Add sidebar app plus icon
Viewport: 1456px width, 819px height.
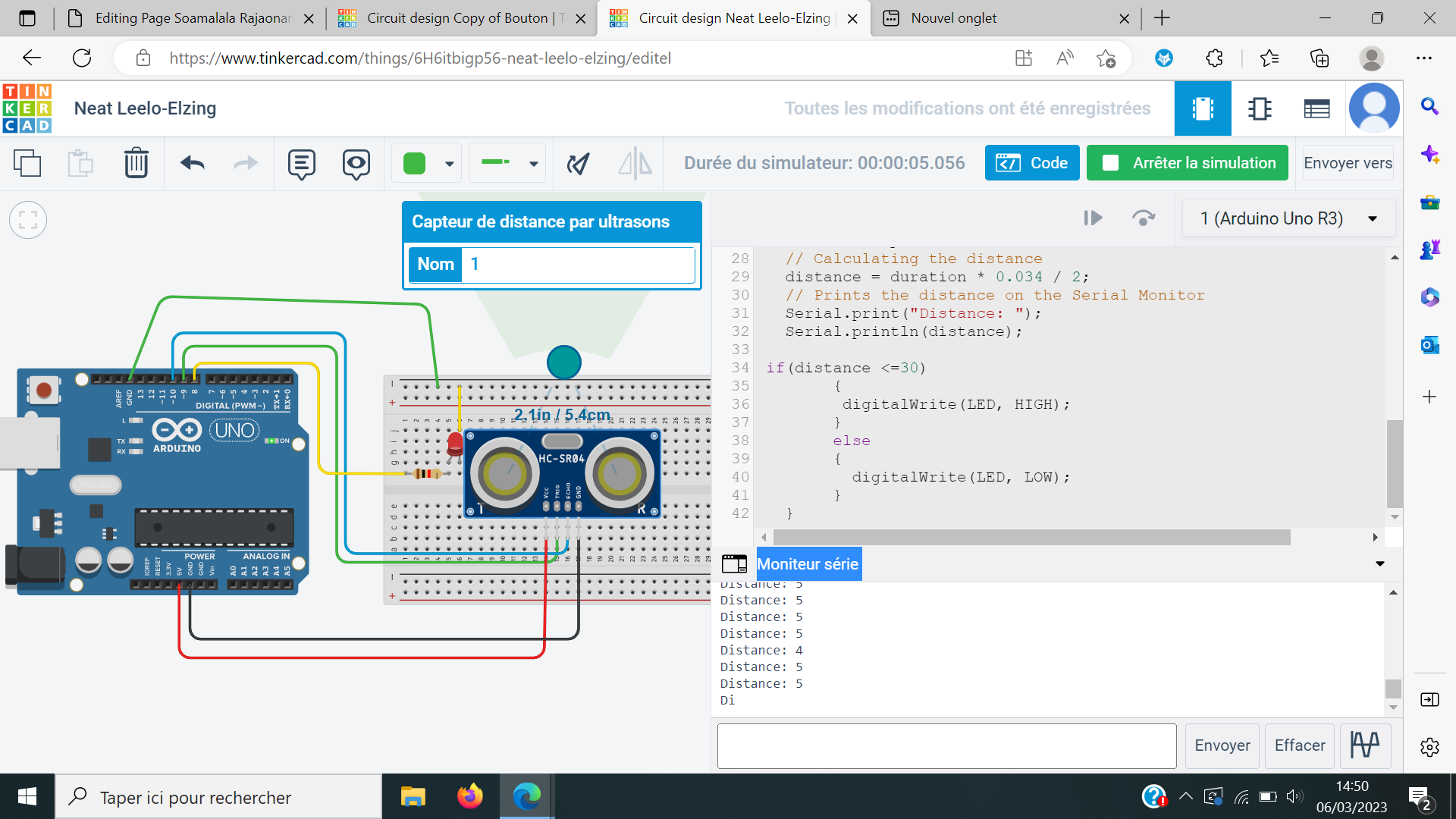tap(1429, 397)
